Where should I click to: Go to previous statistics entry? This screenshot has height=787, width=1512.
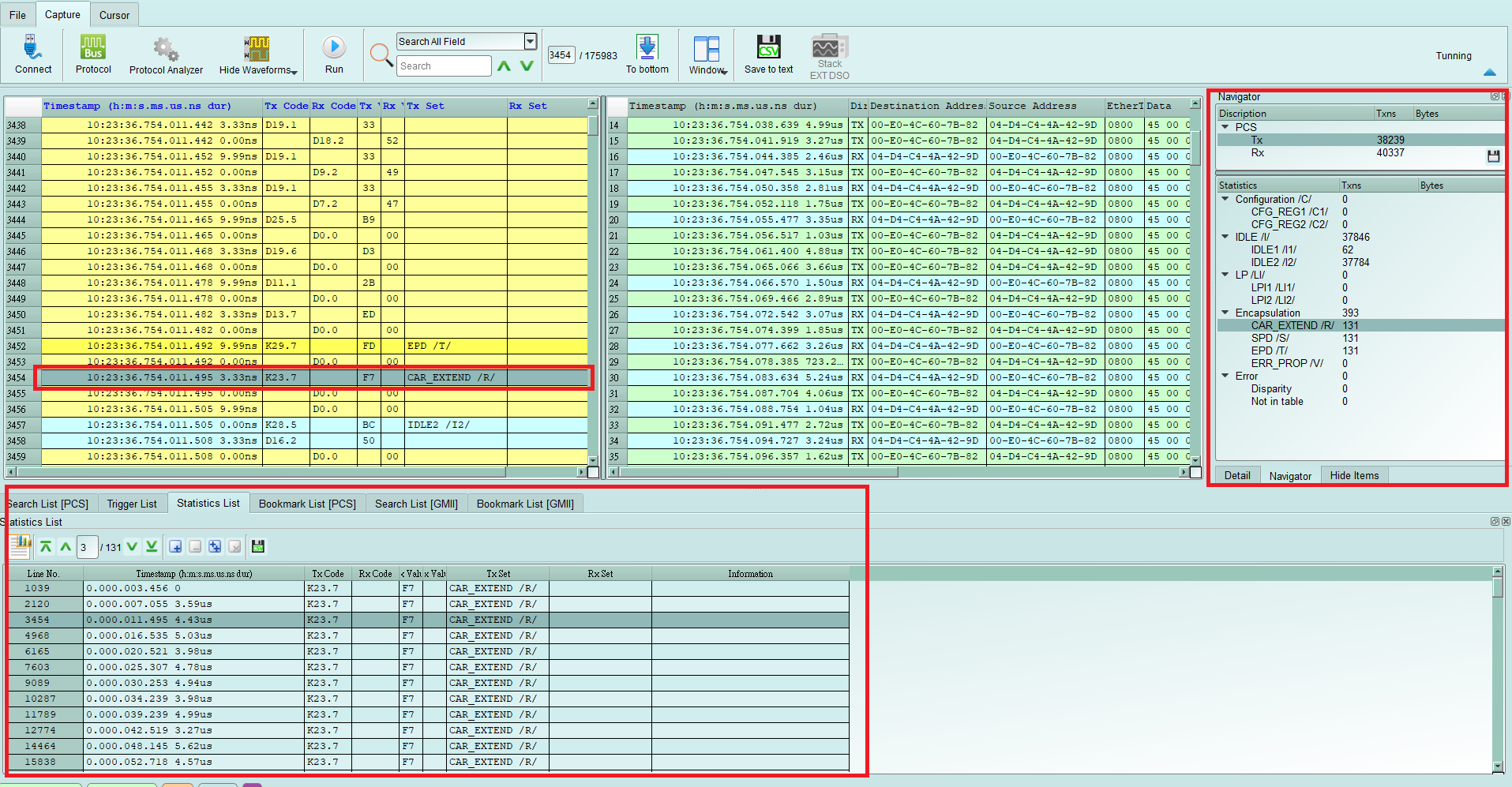[x=66, y=546]
